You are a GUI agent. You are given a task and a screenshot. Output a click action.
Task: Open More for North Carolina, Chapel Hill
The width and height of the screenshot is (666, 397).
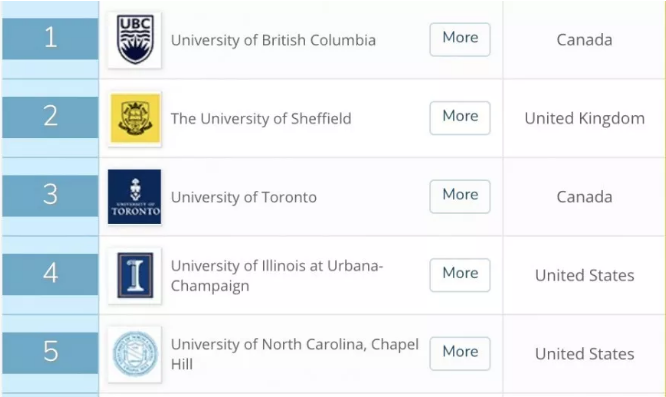(x=460, y=354)
